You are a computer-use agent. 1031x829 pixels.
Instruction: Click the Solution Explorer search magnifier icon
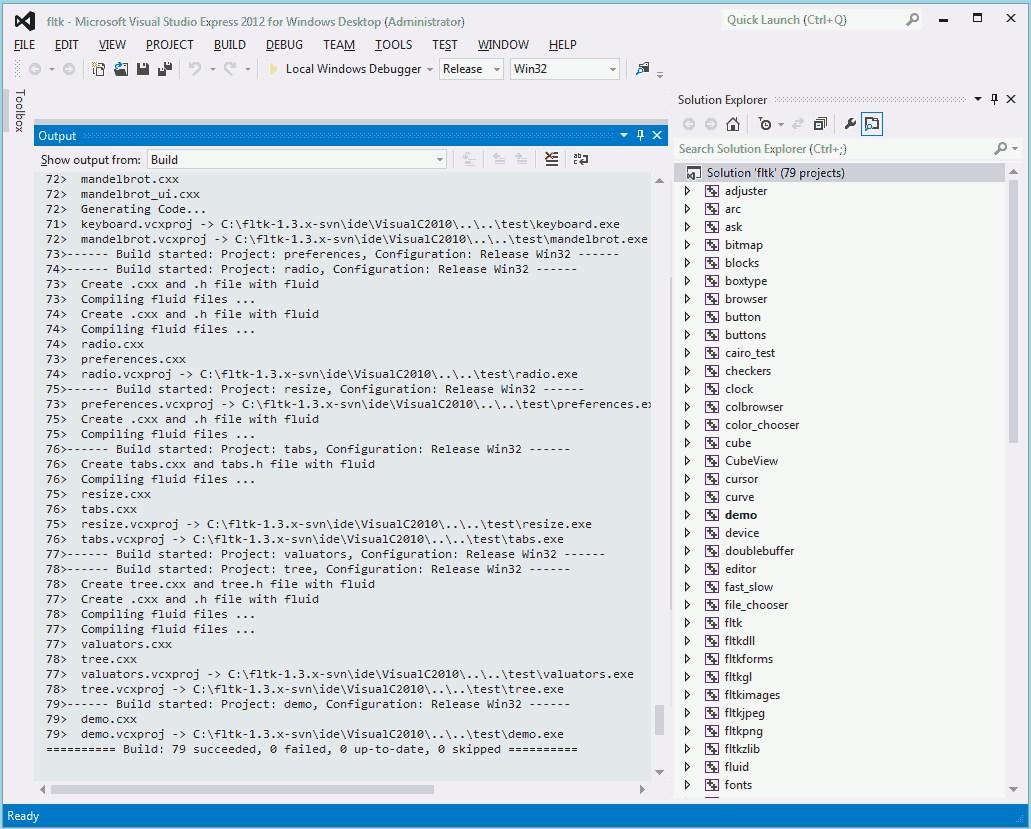point(1001,149)
